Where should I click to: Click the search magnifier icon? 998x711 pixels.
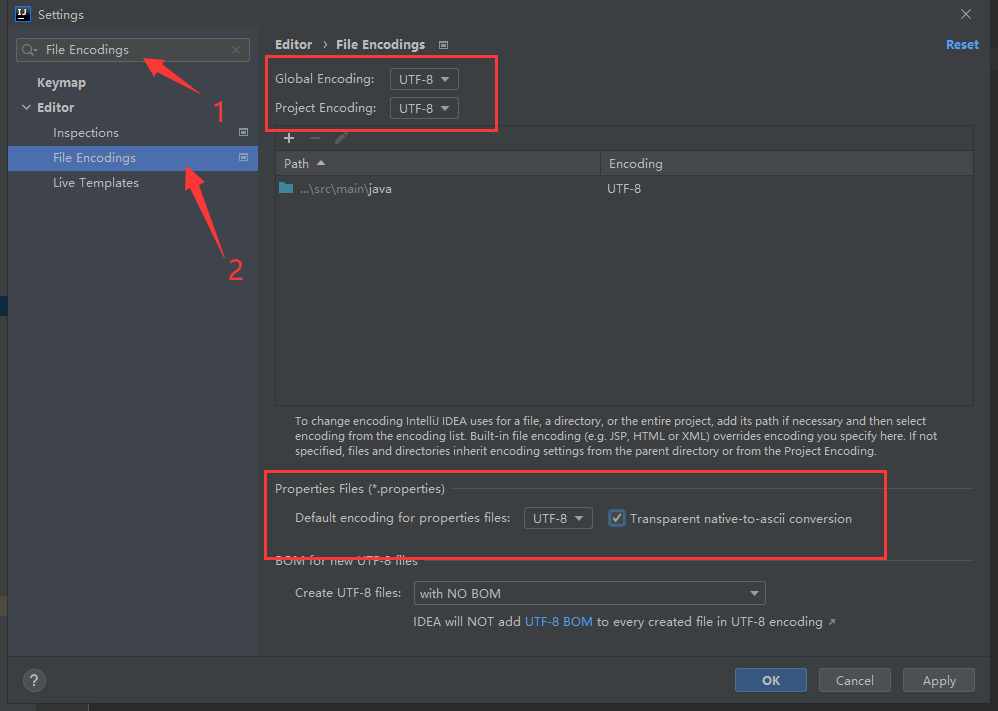29,50
